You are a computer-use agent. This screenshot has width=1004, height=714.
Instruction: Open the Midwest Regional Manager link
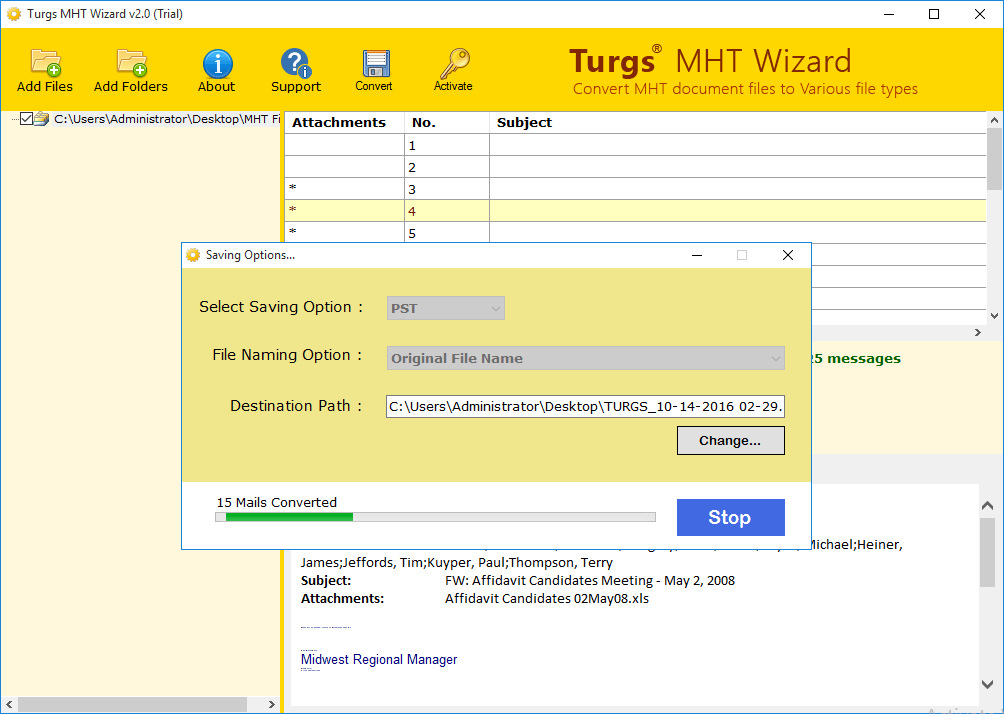[x=379, y=659]
